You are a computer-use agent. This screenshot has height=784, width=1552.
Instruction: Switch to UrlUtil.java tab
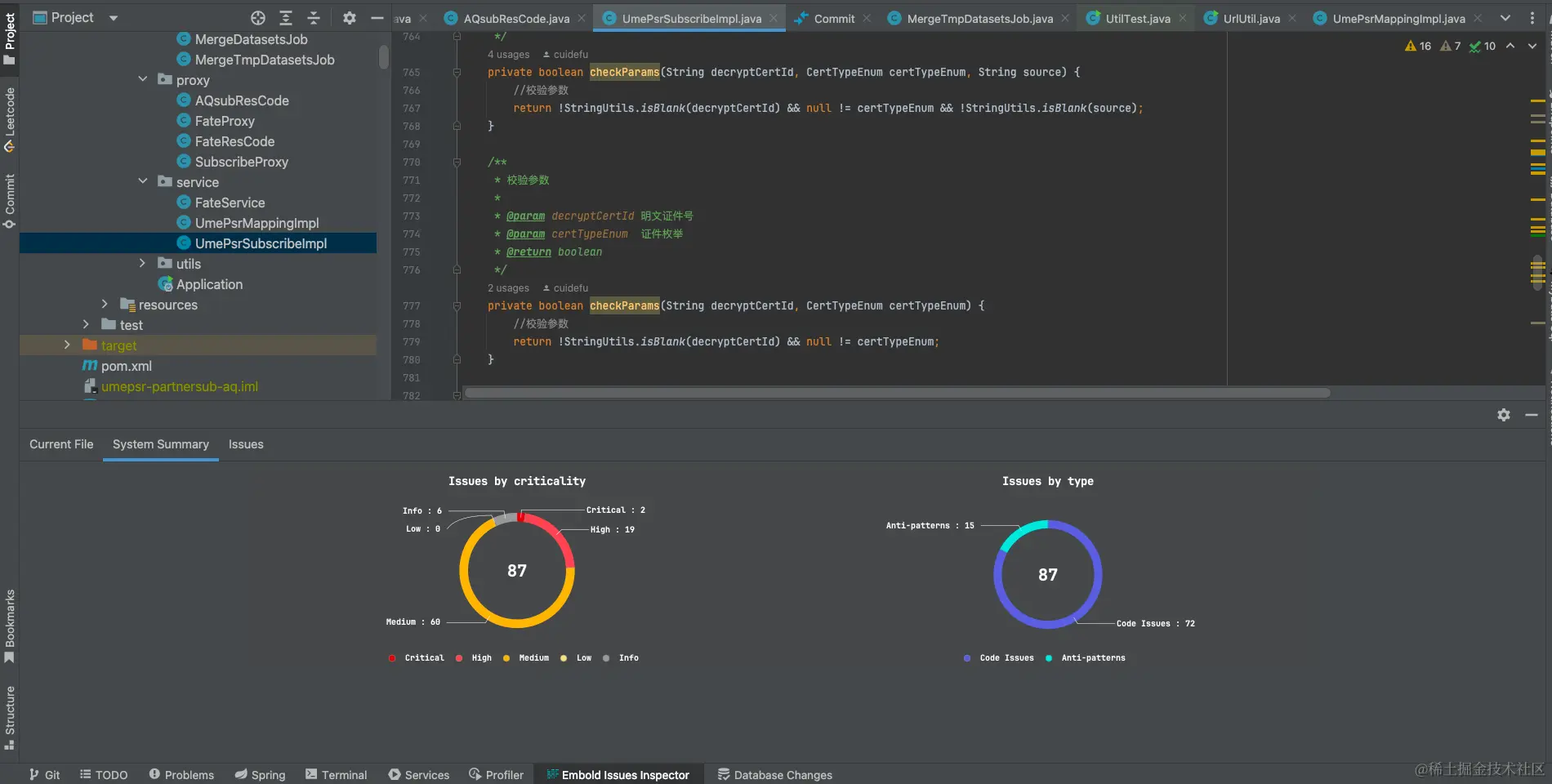[1251, 18]
